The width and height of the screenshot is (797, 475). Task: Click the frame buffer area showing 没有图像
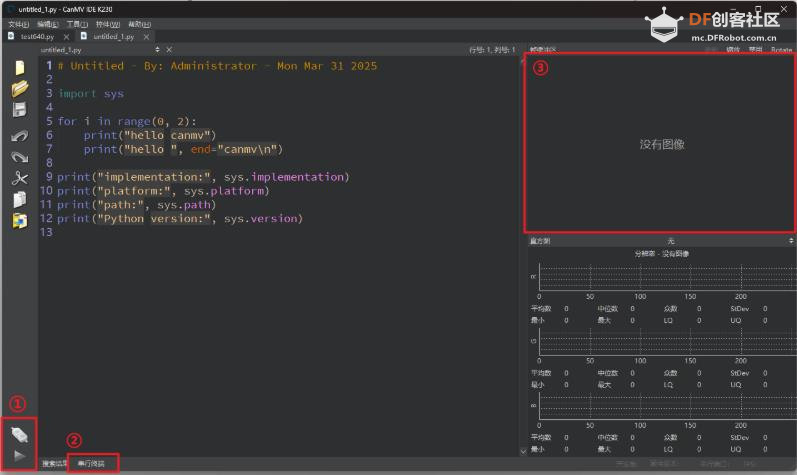coord(661,144)
